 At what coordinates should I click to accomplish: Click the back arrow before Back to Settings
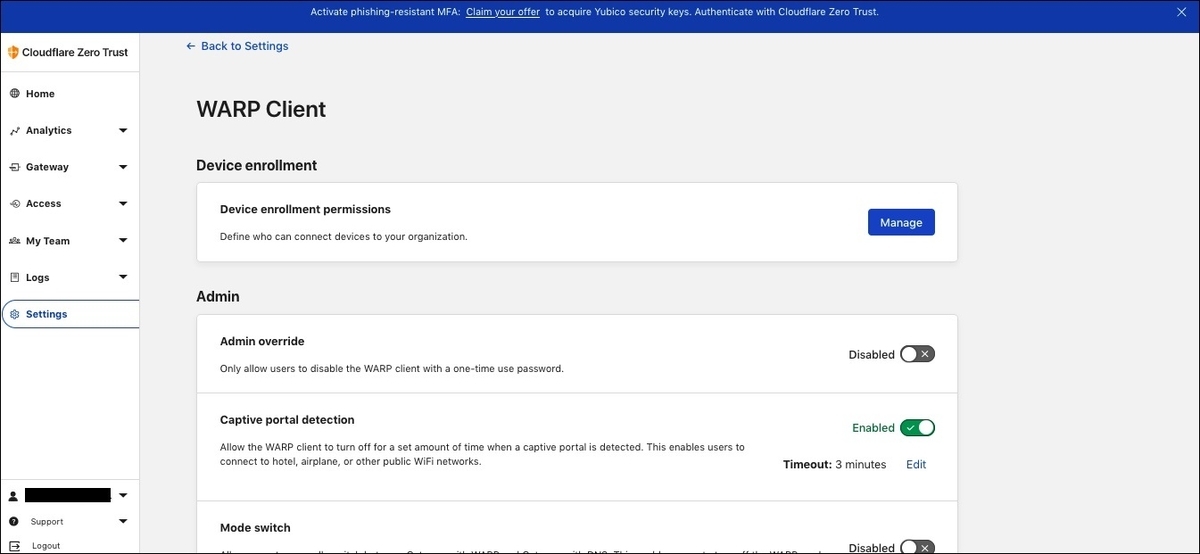pos(190,46)
